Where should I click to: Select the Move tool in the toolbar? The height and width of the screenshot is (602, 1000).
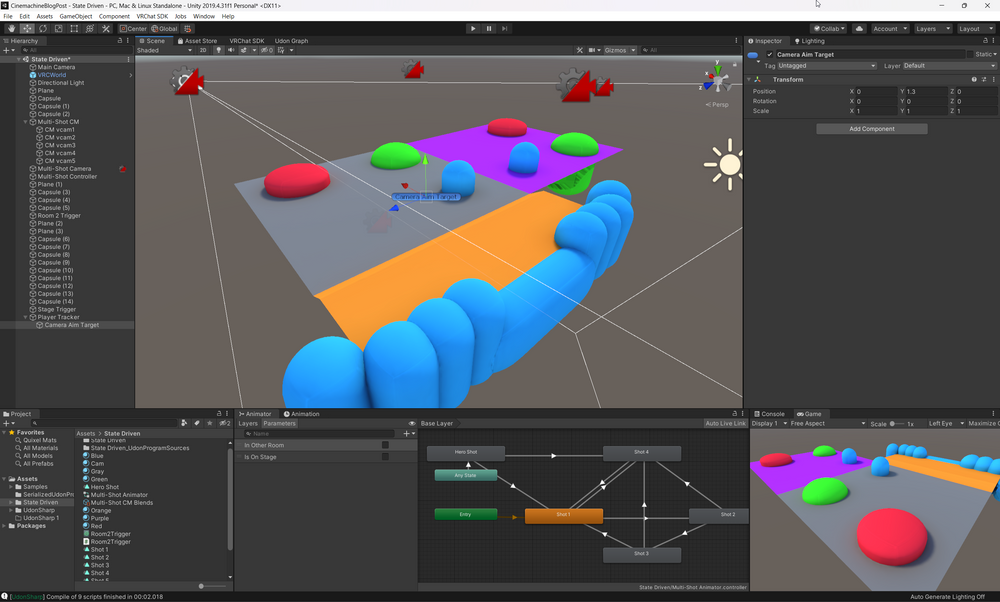26,28
